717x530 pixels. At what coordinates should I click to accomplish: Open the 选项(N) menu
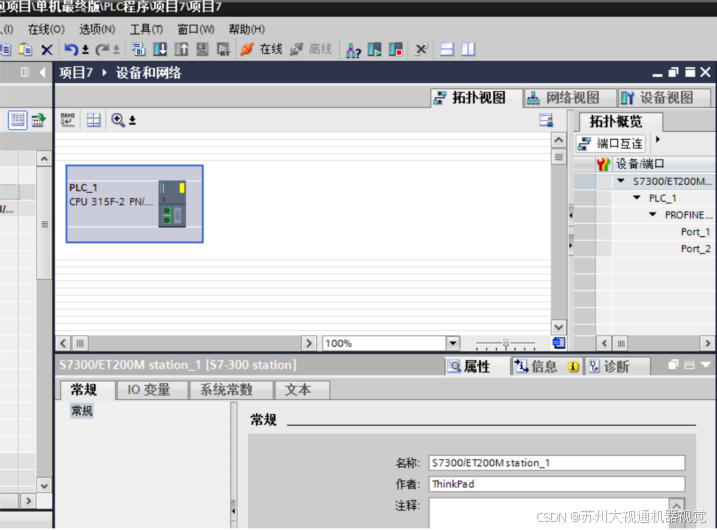pos(97,30)
